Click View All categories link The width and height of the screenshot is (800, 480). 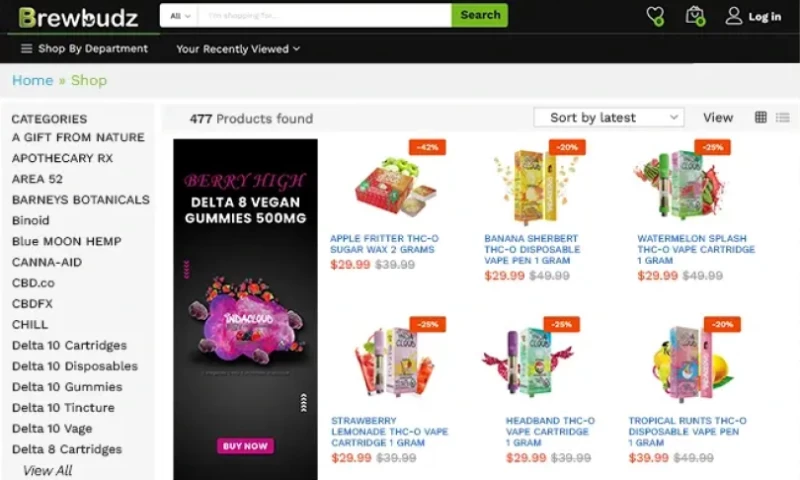(47, 470)
